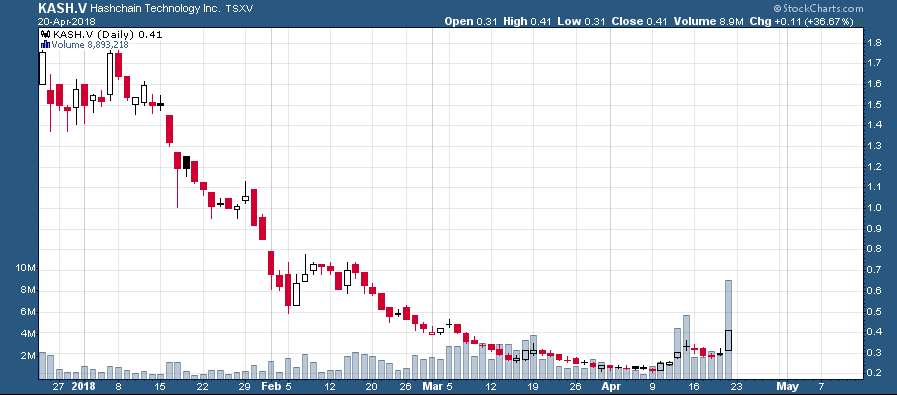
Task: Click the Open 0.31 value
Action: point(472,21)
